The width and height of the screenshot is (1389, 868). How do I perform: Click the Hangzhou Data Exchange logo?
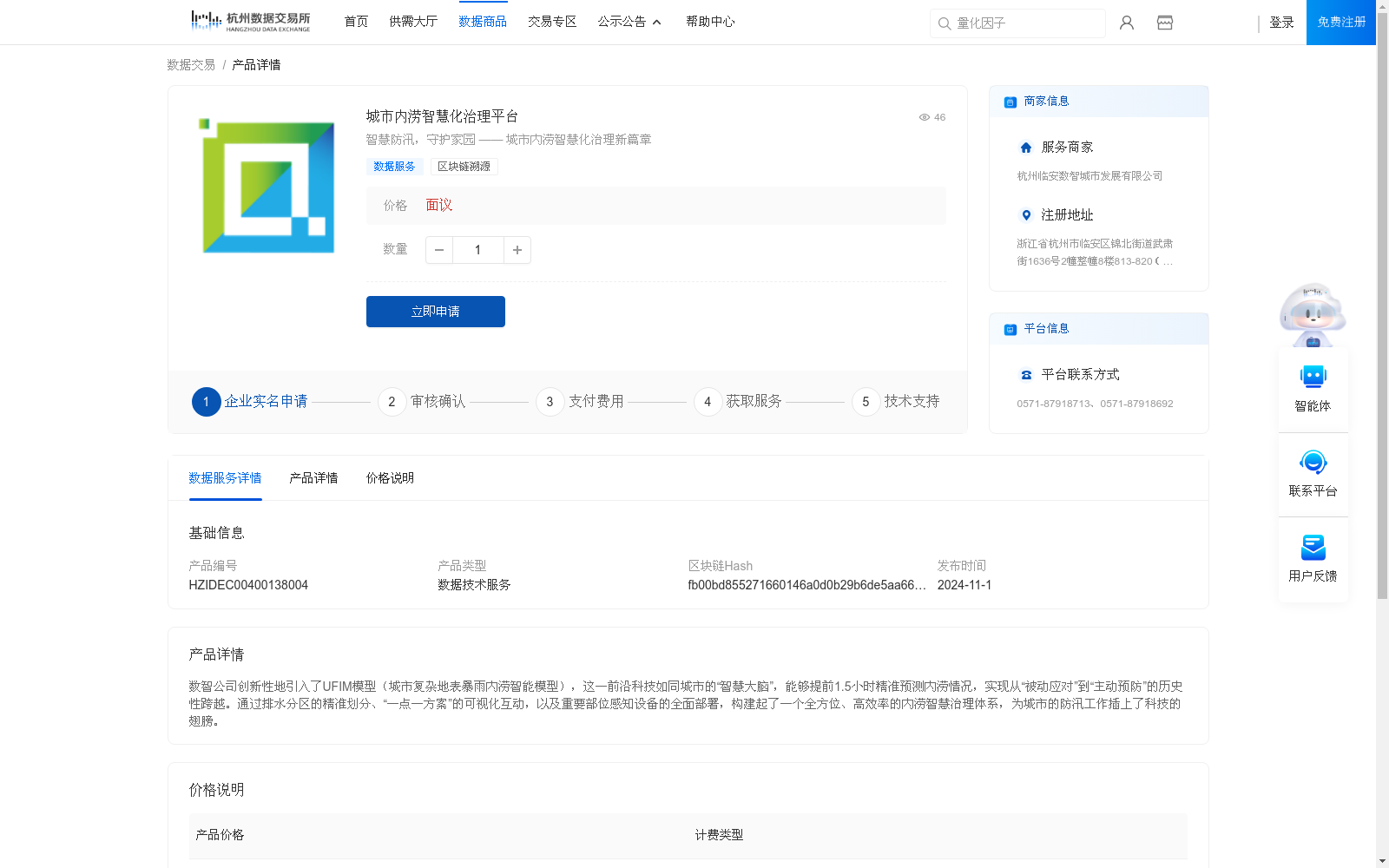point(250,22)
